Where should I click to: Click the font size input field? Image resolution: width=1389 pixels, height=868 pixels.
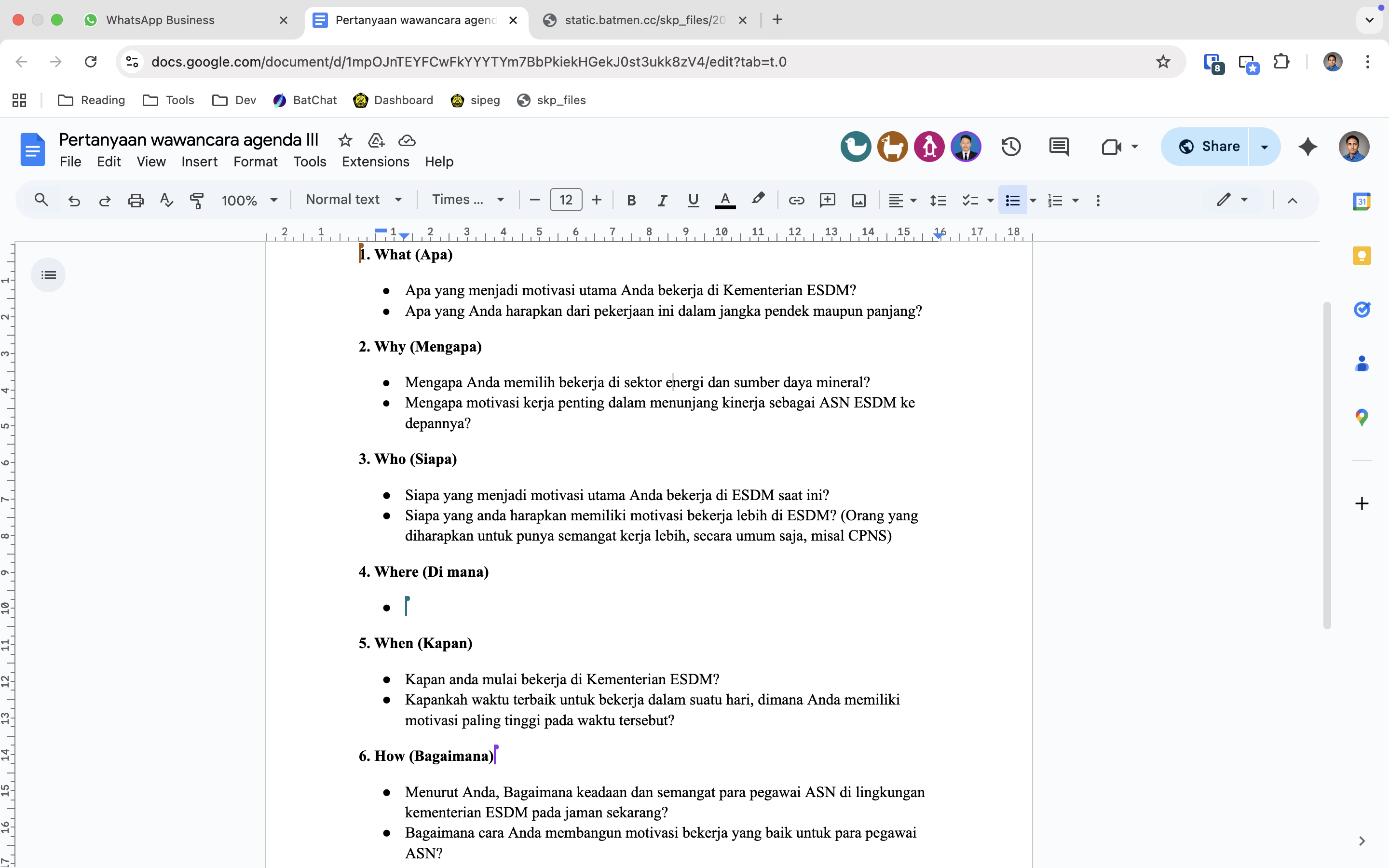[x=565, y=200]
